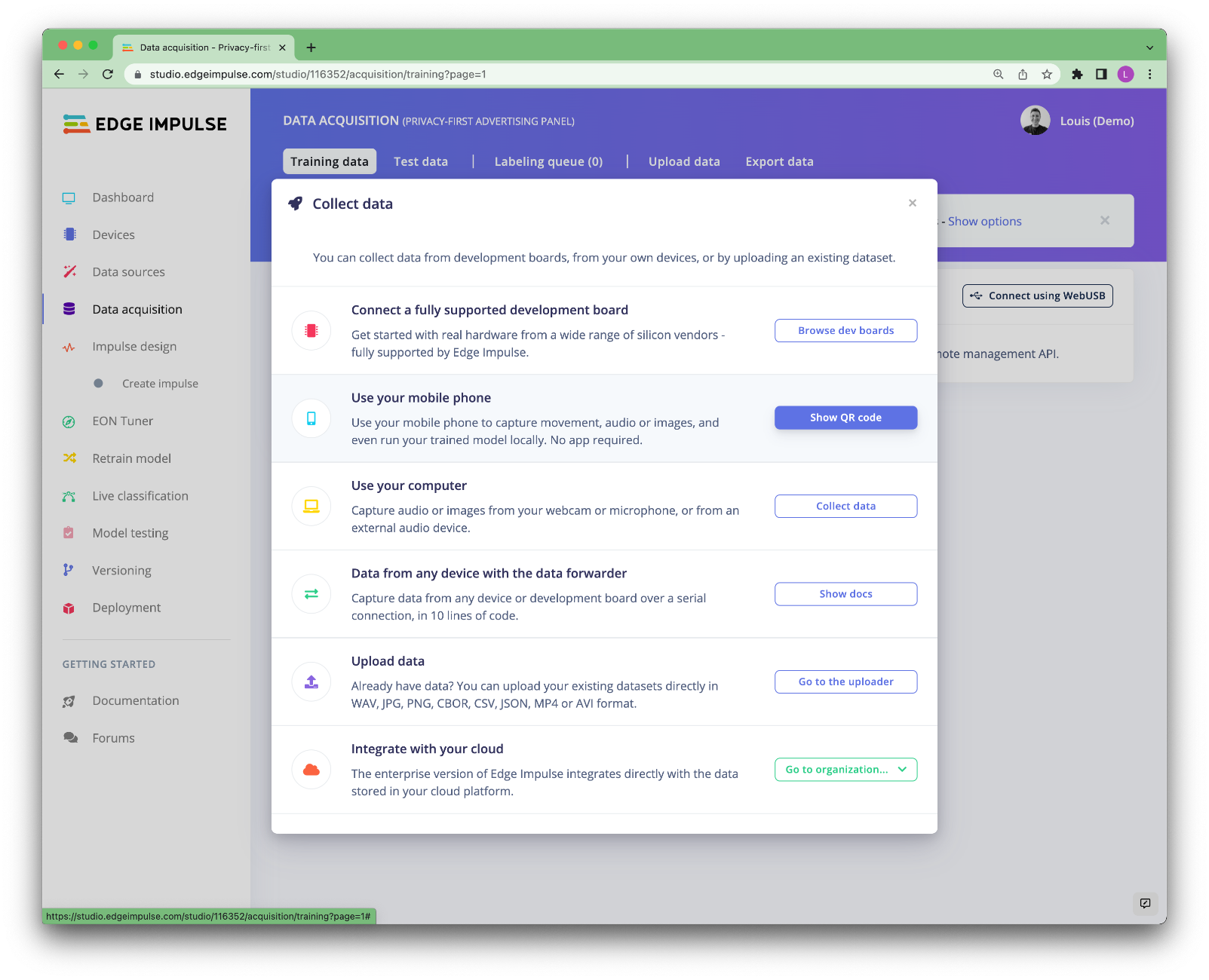Click the browser forward arrow
The width and height of the screenshot is (1209, 980).
coord(83,74)
